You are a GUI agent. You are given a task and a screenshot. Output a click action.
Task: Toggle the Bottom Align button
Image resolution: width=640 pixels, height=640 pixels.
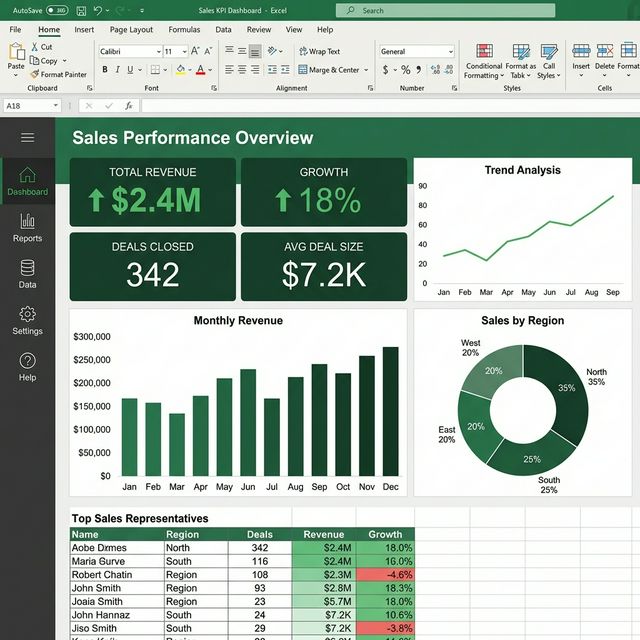255,51
